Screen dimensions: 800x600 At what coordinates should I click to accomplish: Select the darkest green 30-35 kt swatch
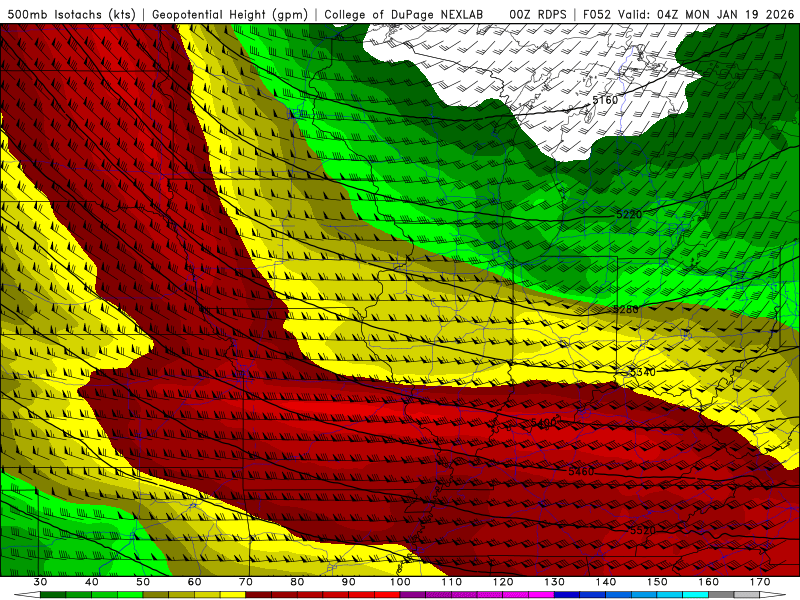tap(53, 595)
